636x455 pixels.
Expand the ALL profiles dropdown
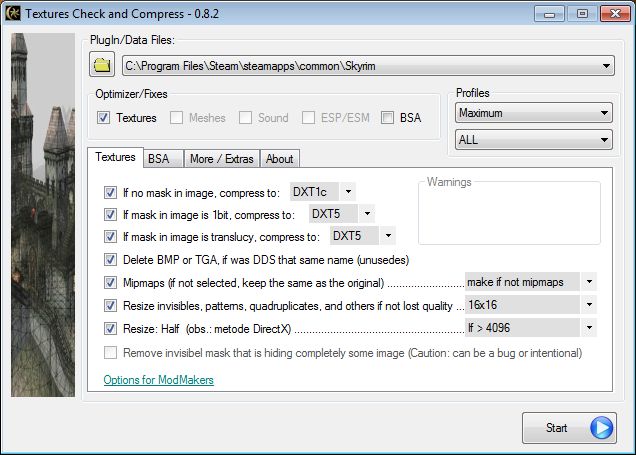(532, 140)
